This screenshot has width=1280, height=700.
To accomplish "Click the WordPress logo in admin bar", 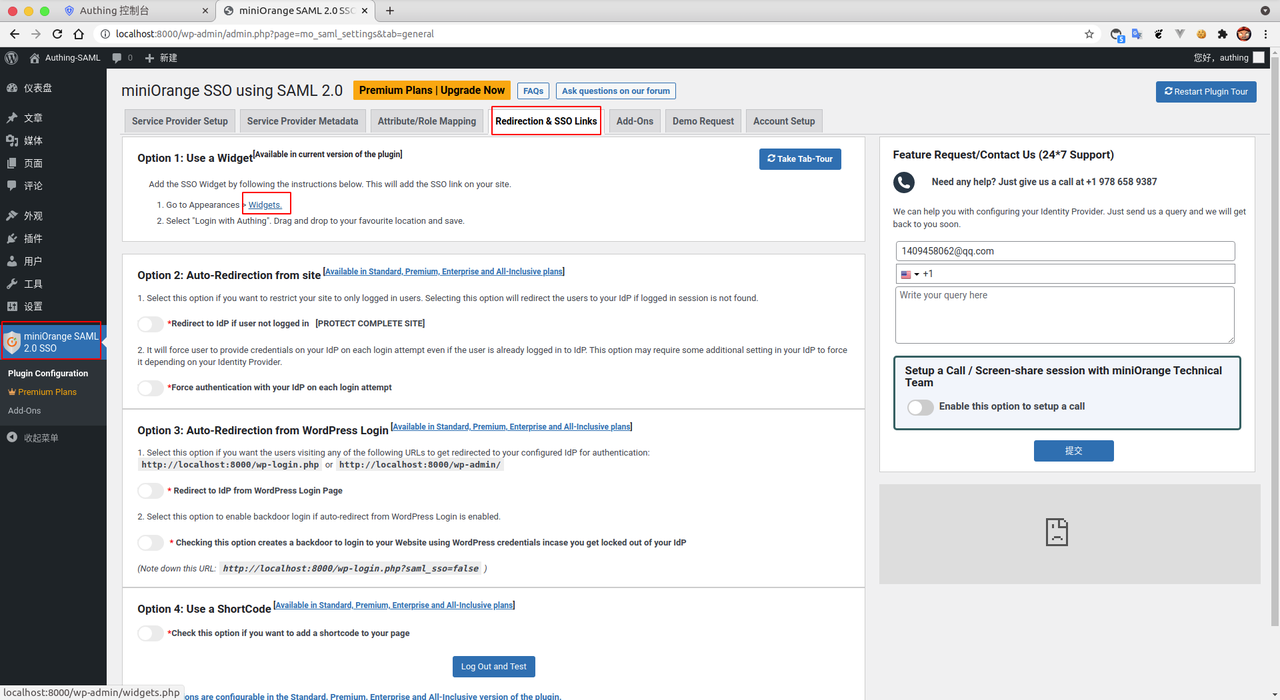I will [x=12, y=58].
